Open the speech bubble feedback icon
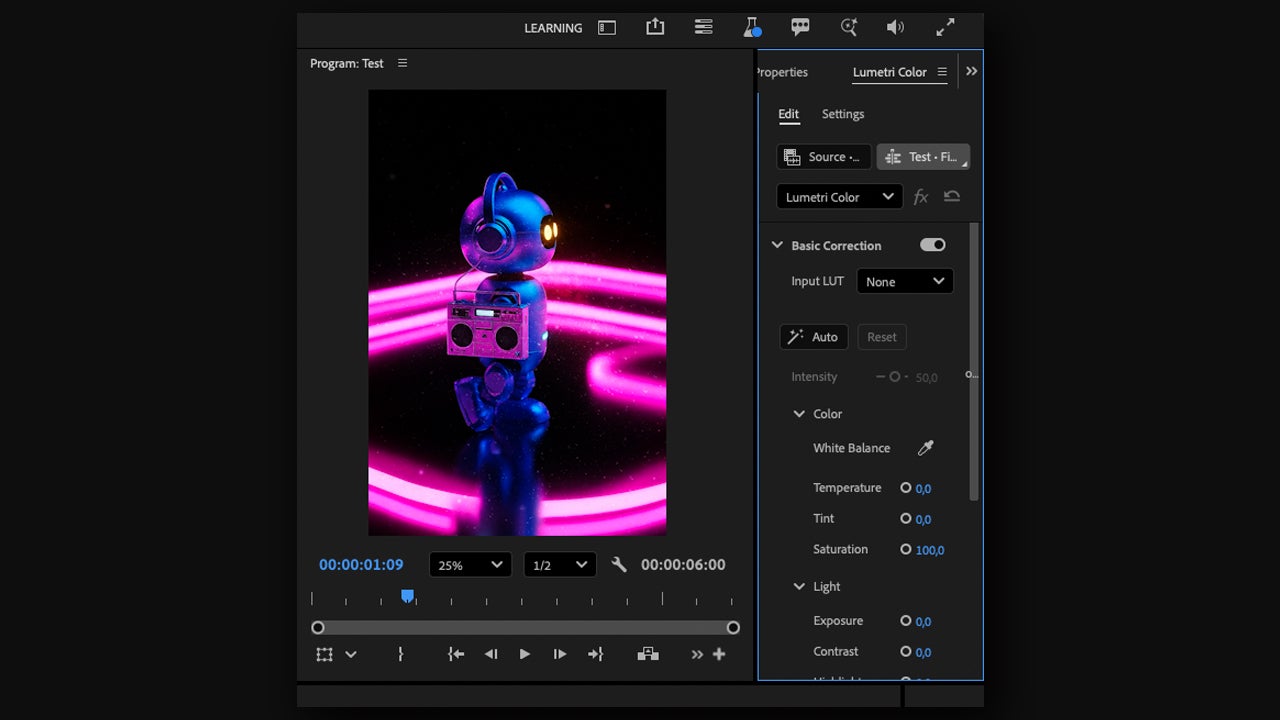1280x720 pixels. [x=800, y=27]
